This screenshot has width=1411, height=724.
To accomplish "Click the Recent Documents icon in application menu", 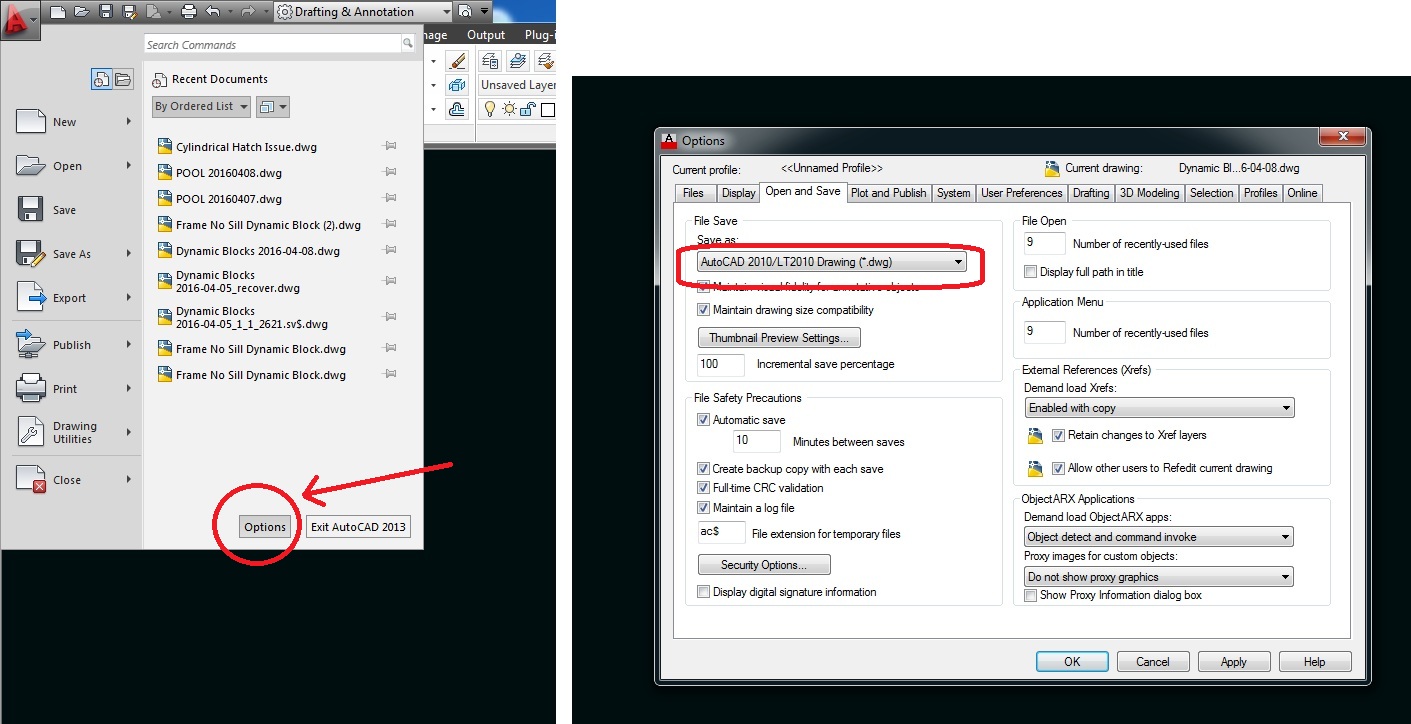I will (x=158, y=79).
